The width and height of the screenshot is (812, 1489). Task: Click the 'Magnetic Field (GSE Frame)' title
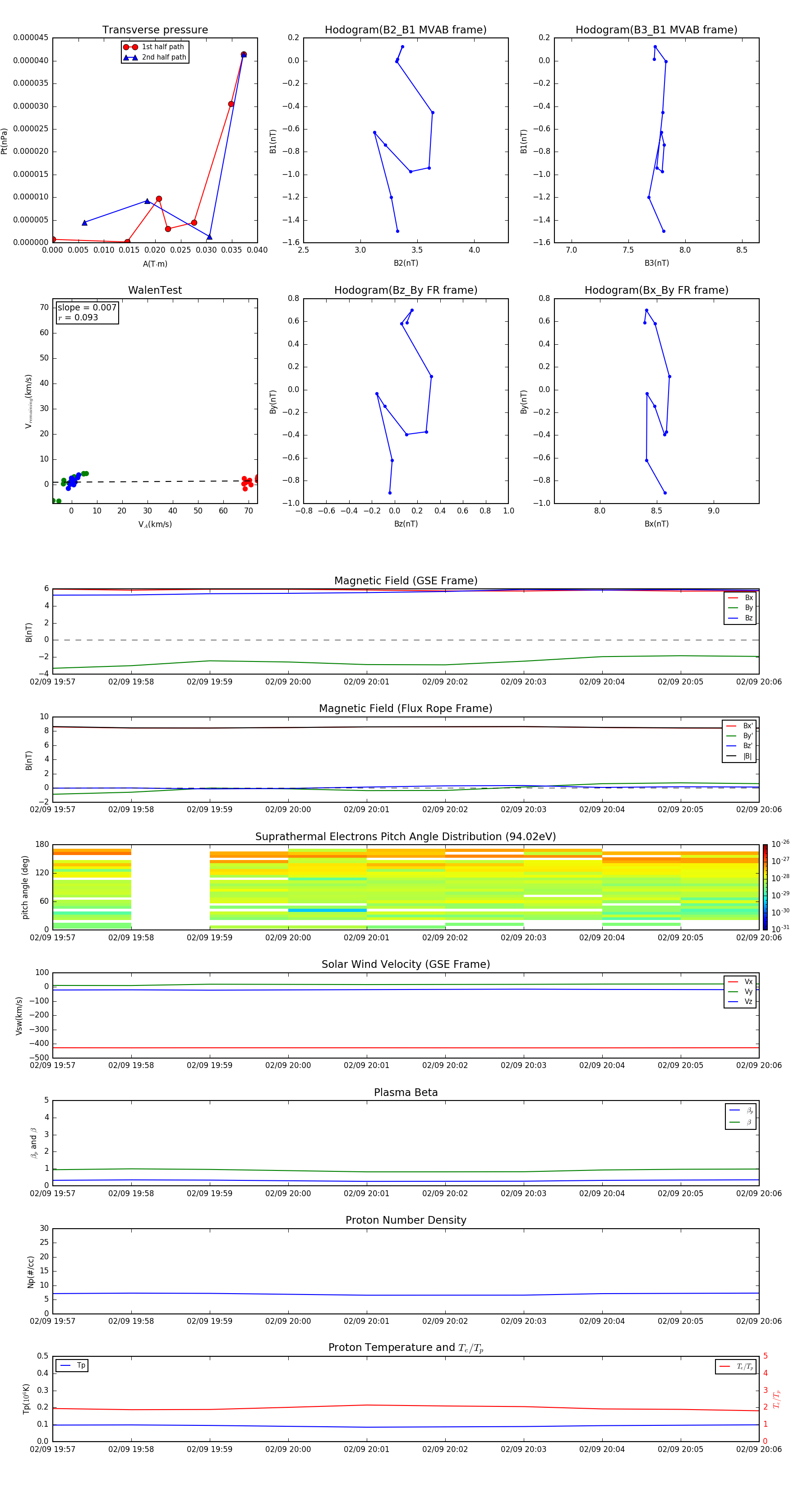pyautogui.click(x=406, y=581)
